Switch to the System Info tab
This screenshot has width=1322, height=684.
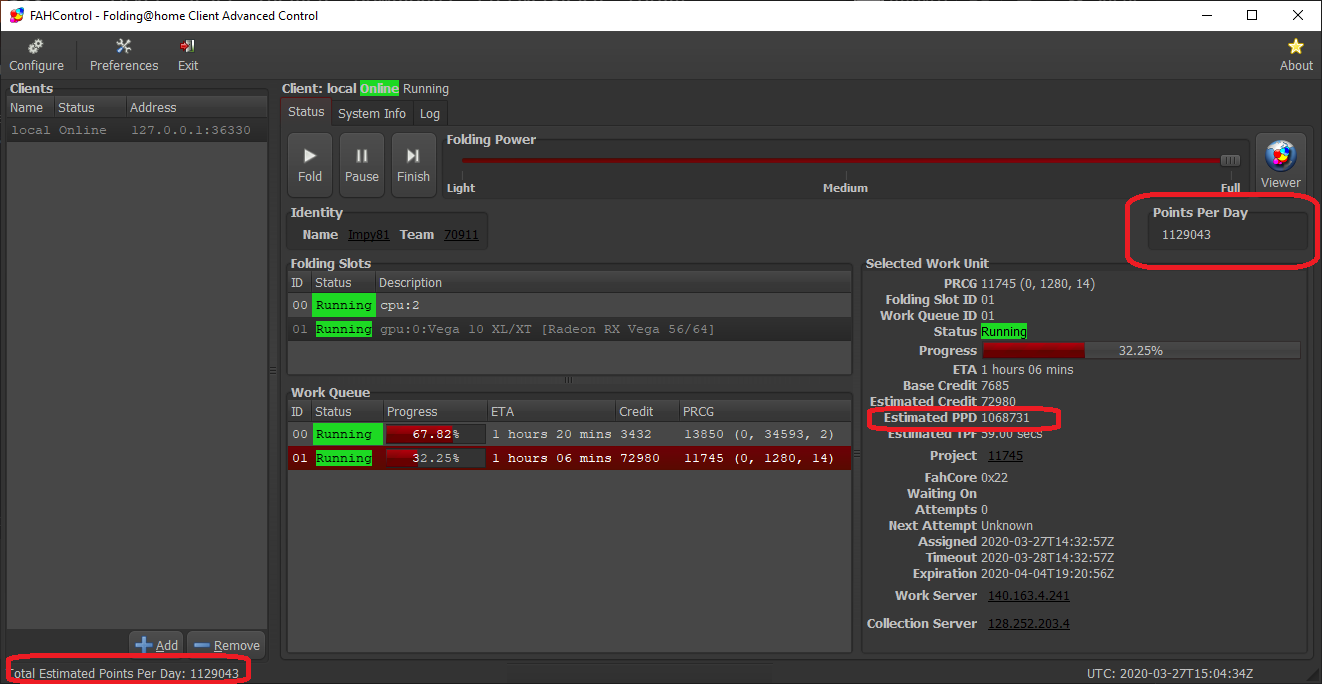(x=372, y=113)
